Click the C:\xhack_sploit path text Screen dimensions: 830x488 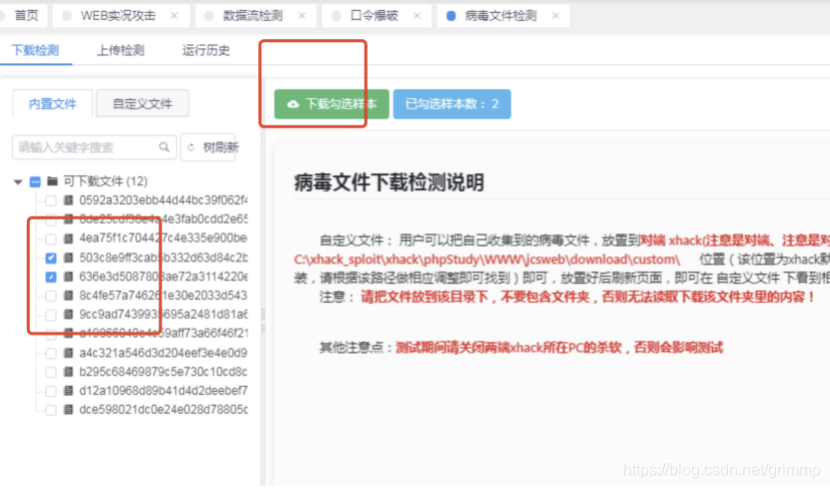coord(486,259)
